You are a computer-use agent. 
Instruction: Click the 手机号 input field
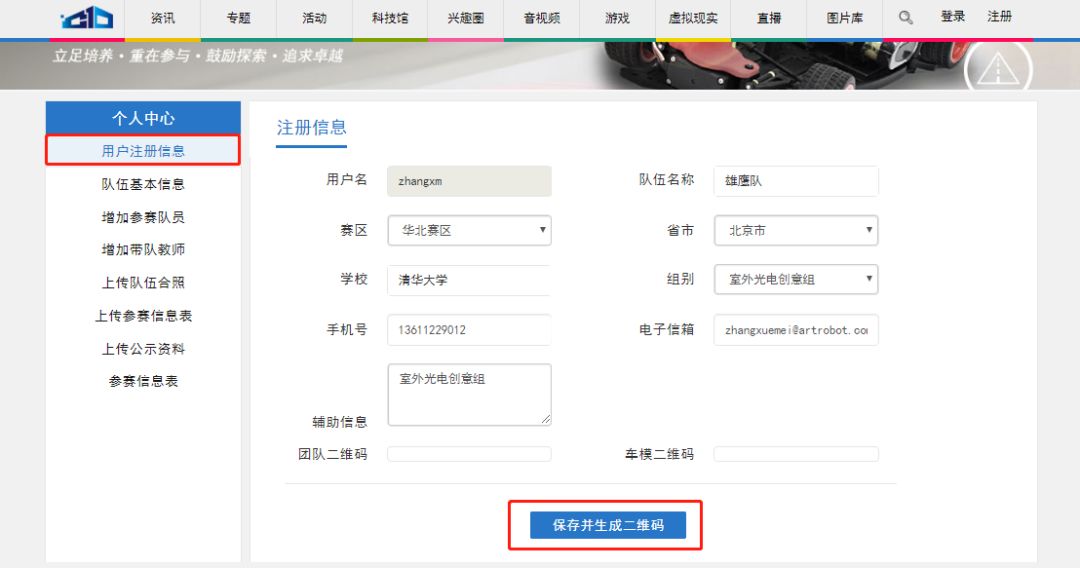[469, 330]
